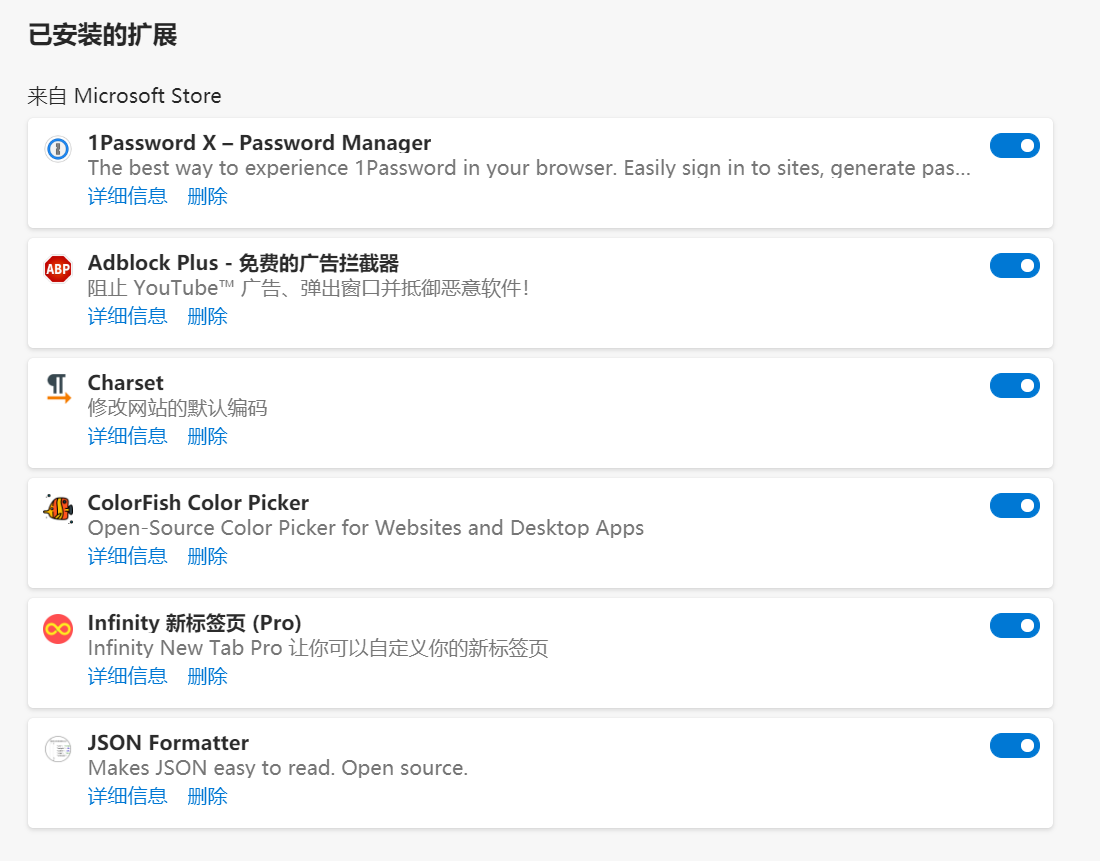Viewport: 1100px width, 861px height.
Task: Click the ColorFish Color Picker title text
Action: (199, 502)
